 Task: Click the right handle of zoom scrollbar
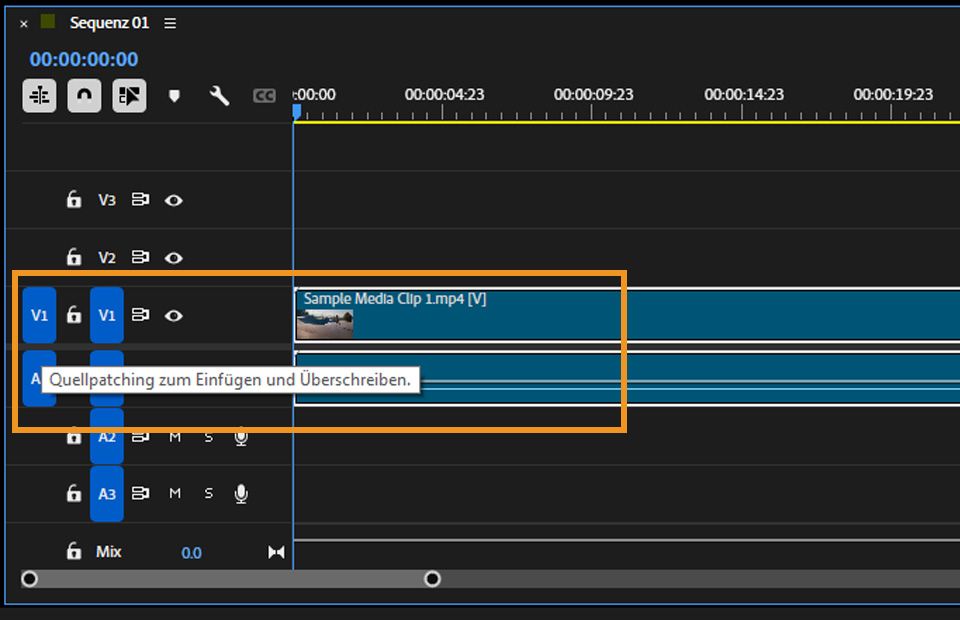(432, 579)
